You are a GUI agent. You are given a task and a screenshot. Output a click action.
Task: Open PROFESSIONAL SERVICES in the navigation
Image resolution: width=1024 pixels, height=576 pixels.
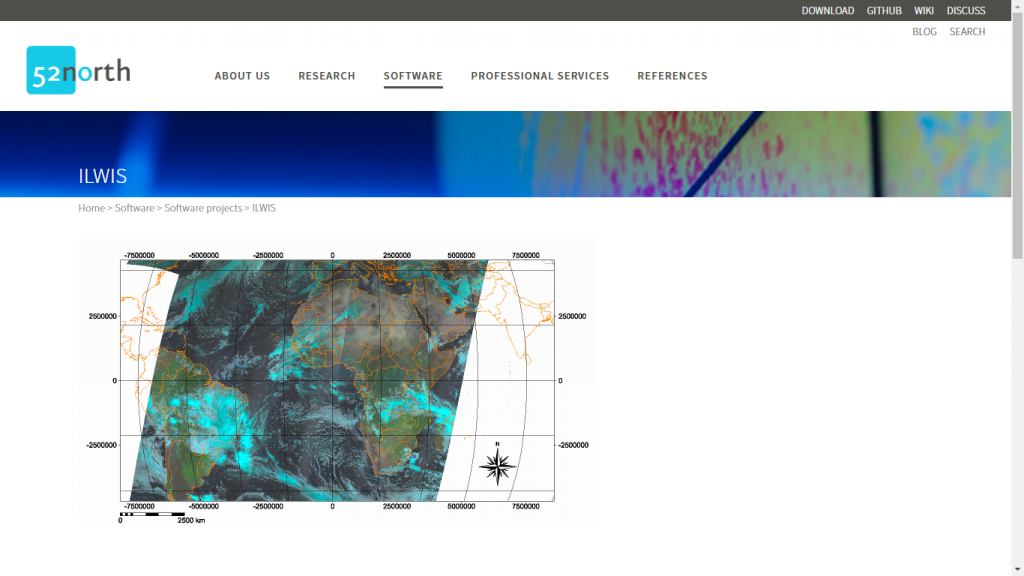point(540,76)
